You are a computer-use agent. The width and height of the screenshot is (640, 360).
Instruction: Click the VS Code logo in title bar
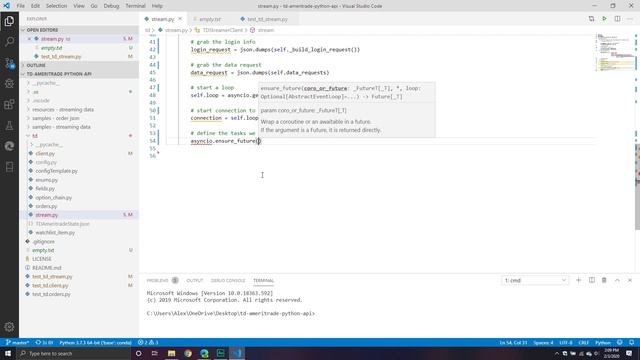(x=7, y=6)
